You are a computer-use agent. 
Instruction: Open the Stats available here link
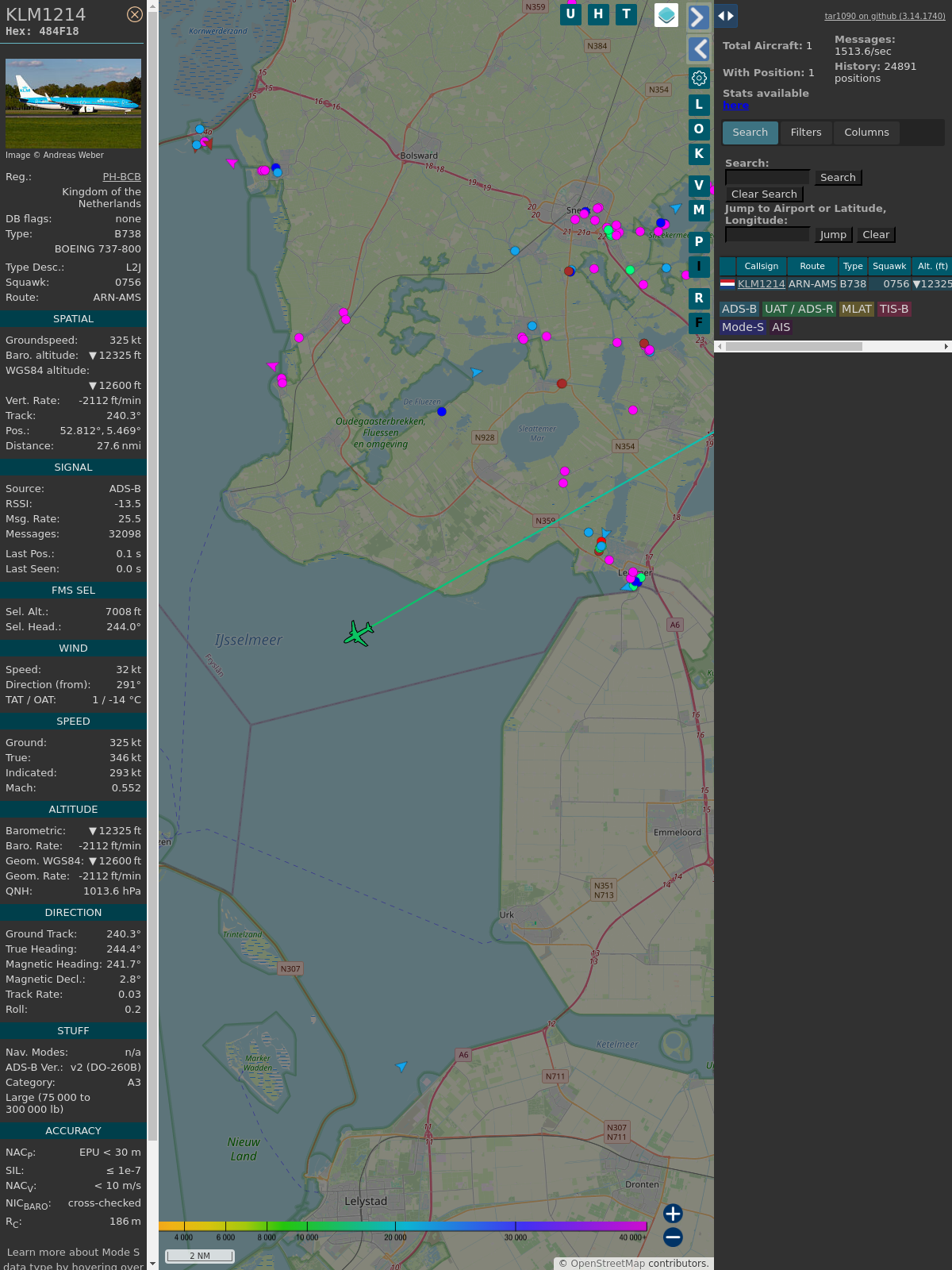tap(735, 106)
